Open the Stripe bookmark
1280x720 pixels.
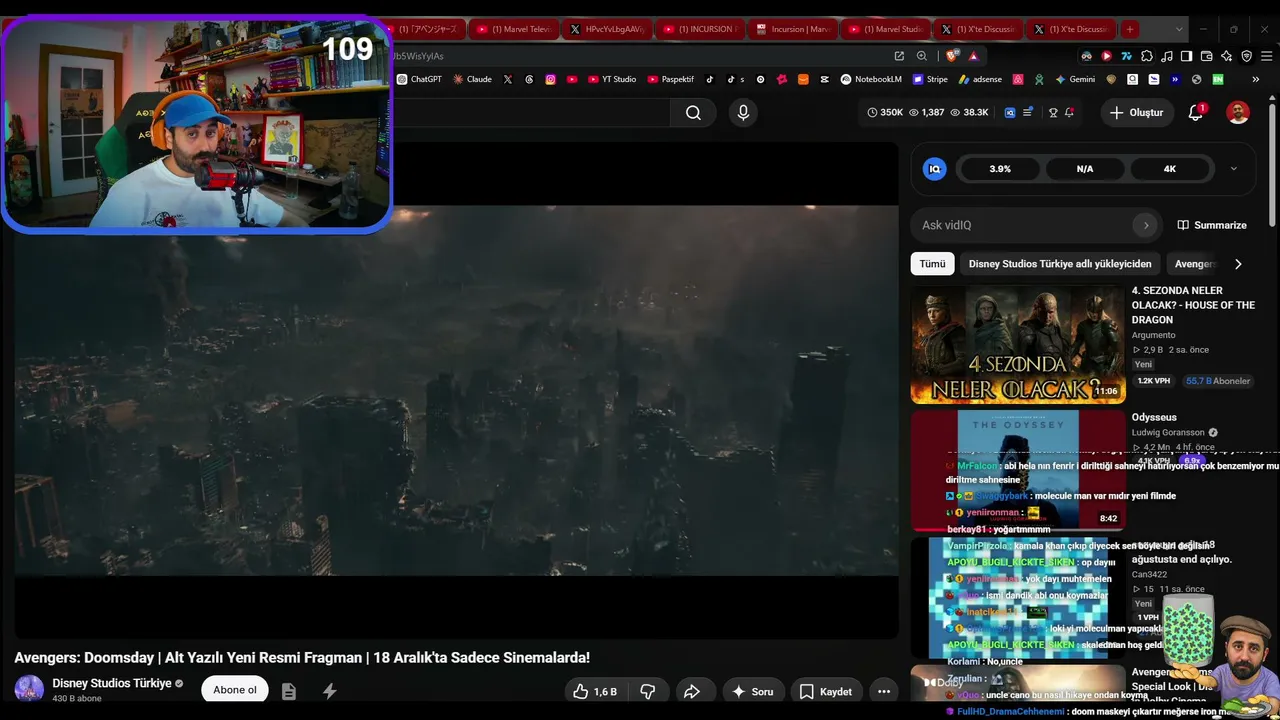(x=930, y=79)
